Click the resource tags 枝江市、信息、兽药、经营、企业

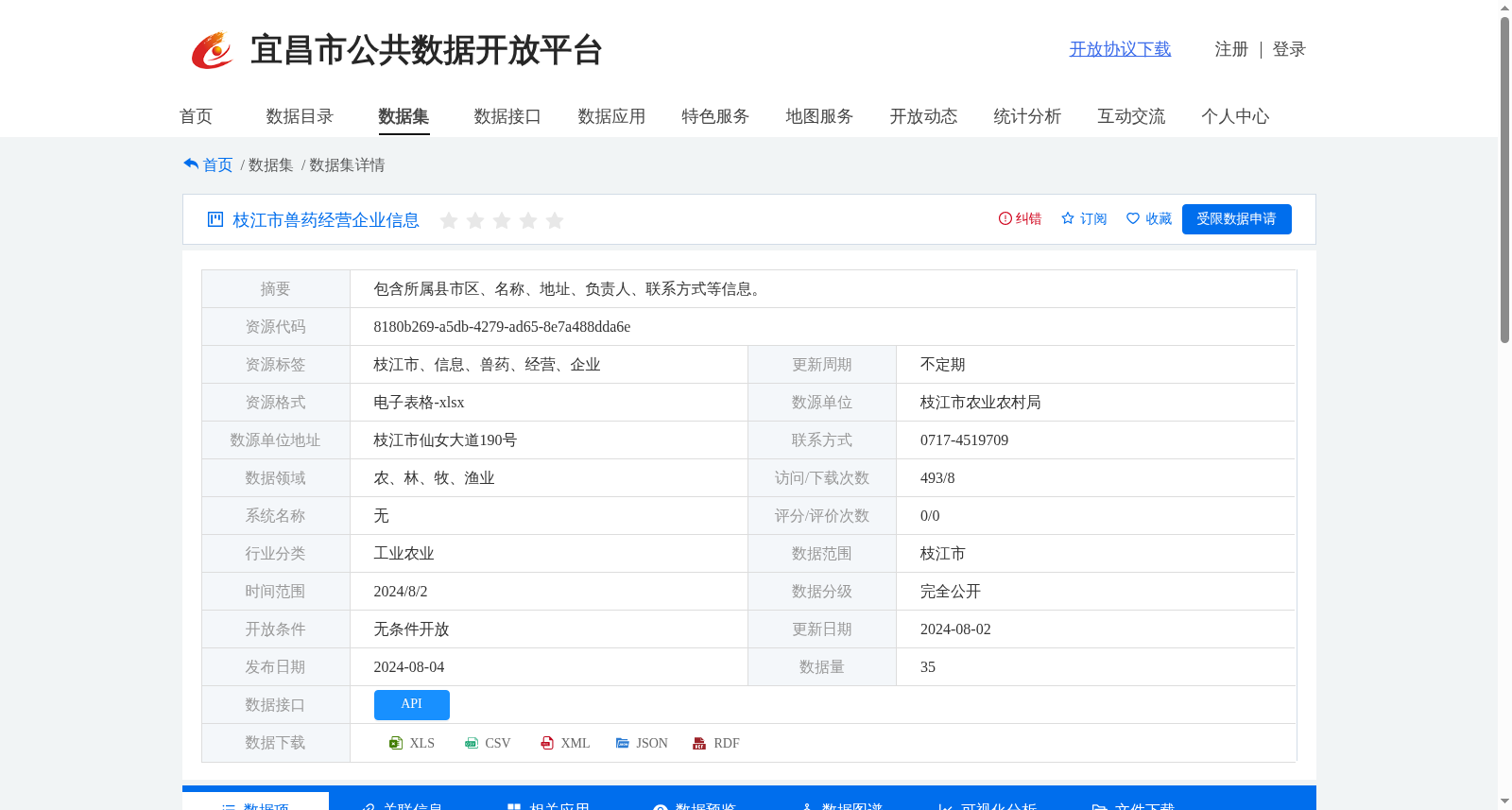[x=487, y=365]
